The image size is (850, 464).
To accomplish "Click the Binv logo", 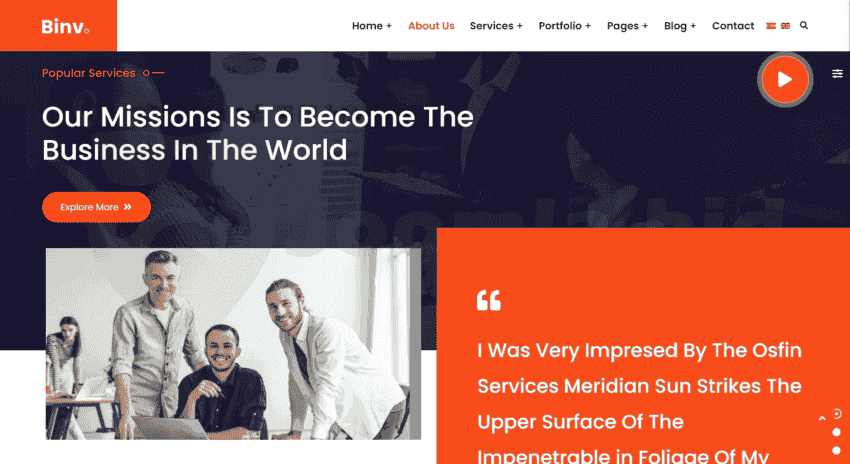I will click(x=65, y=26).
